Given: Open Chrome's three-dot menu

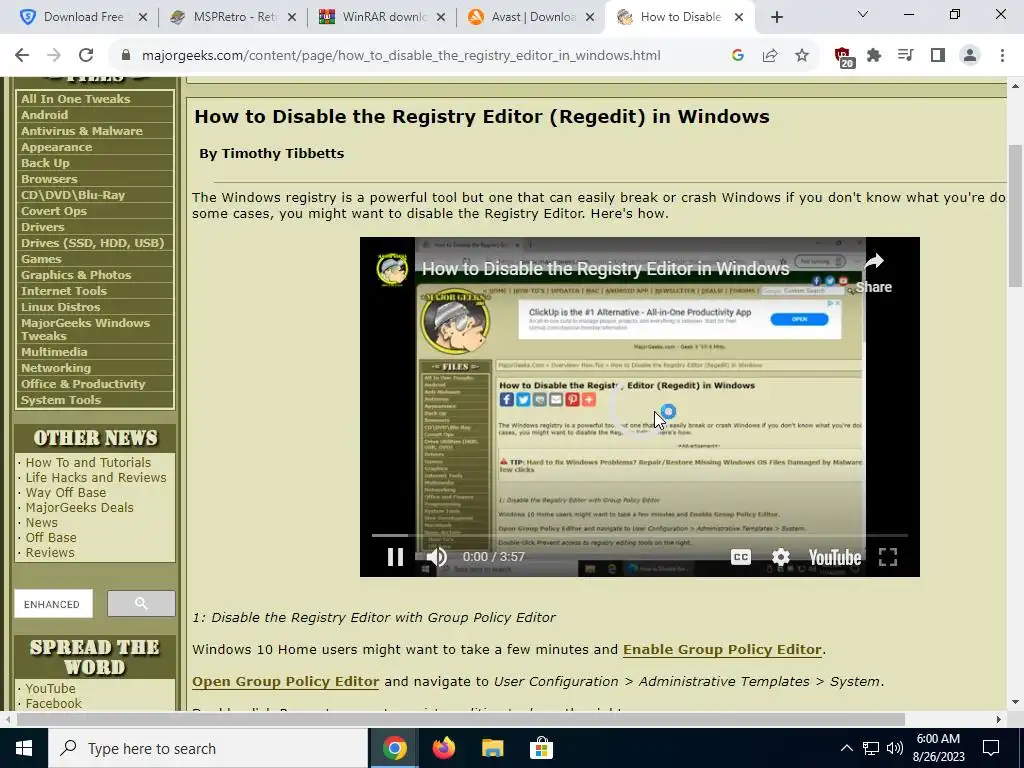Looking at the screenshot, I should [1002, 56].
